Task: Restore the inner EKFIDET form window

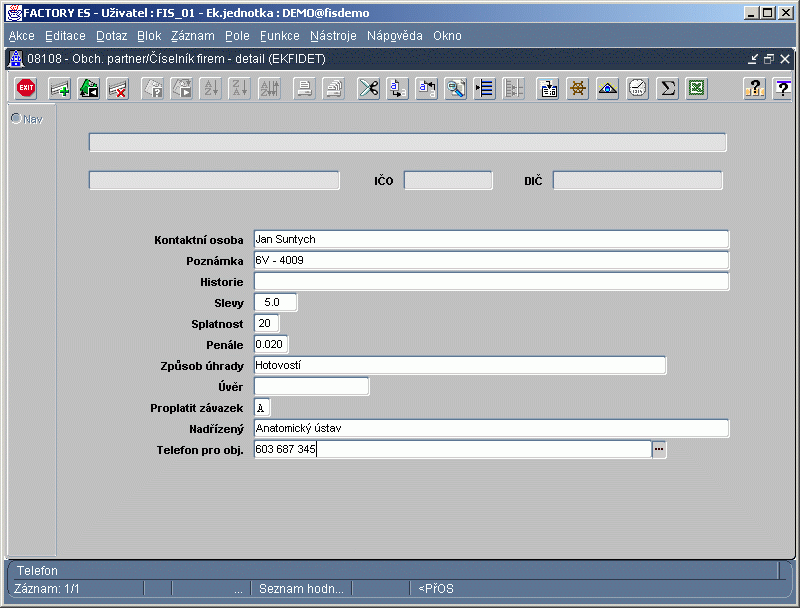Action: coord(769,59)
